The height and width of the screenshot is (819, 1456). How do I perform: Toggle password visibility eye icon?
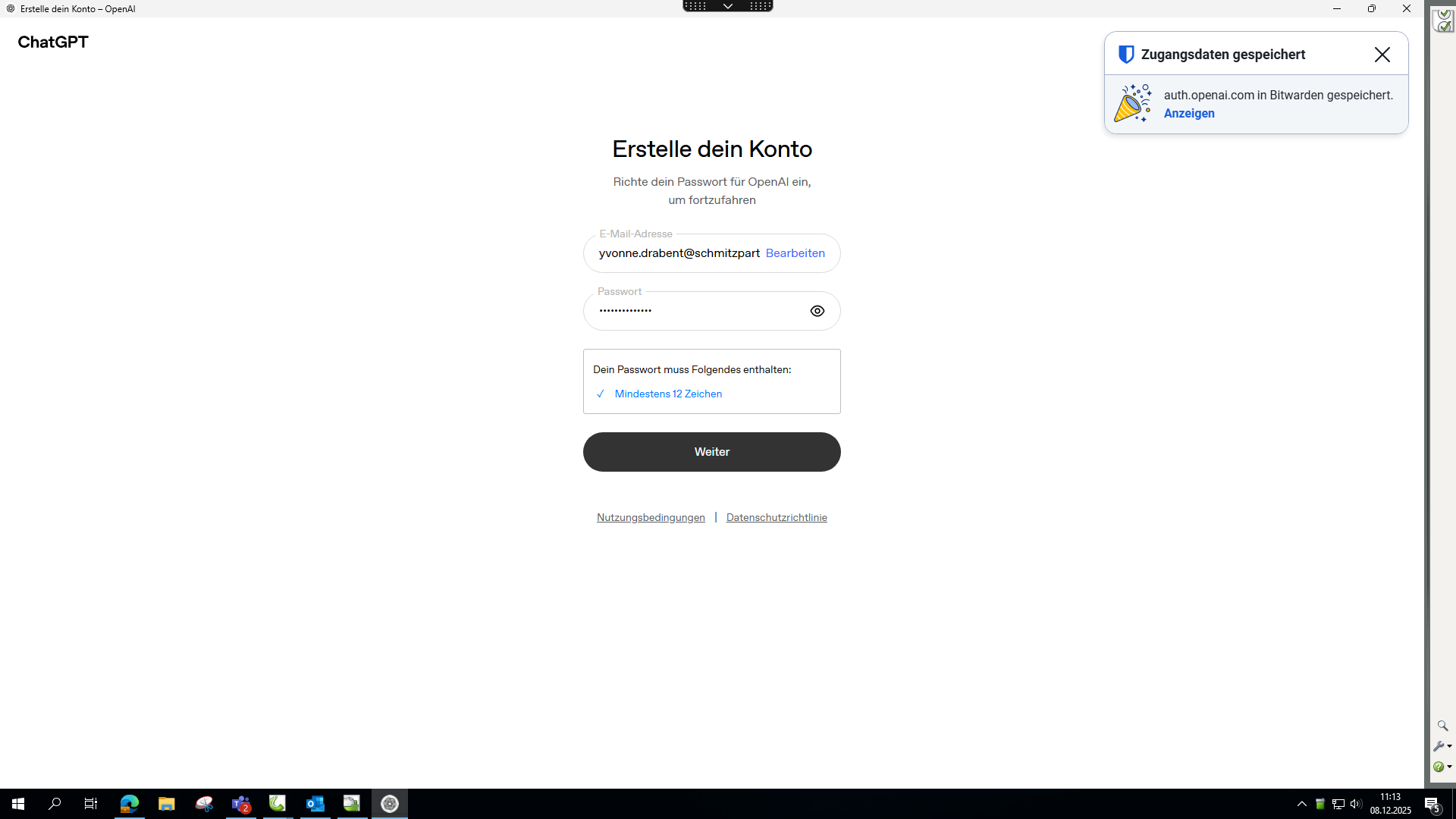[x=817, y=311]
